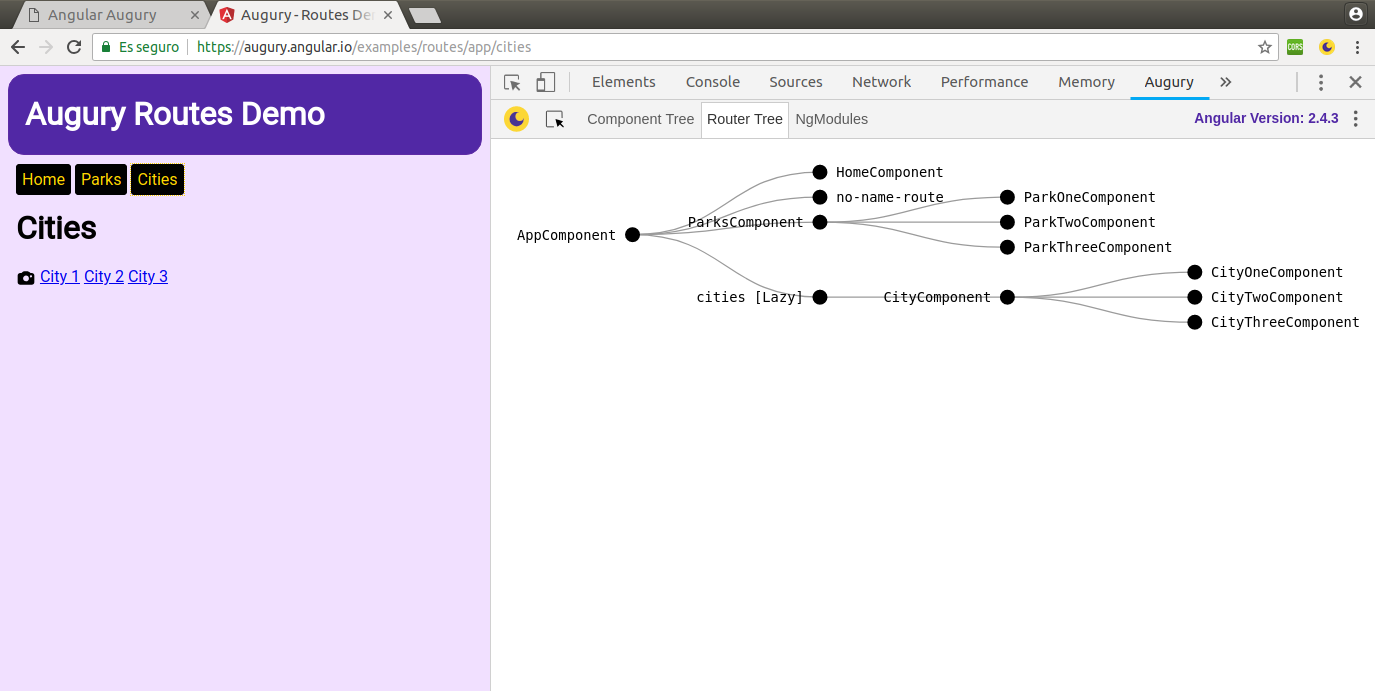Click DevTools select-element inspector icon
The width and height of the screenshot is (1375, 691).
(512, 82)
